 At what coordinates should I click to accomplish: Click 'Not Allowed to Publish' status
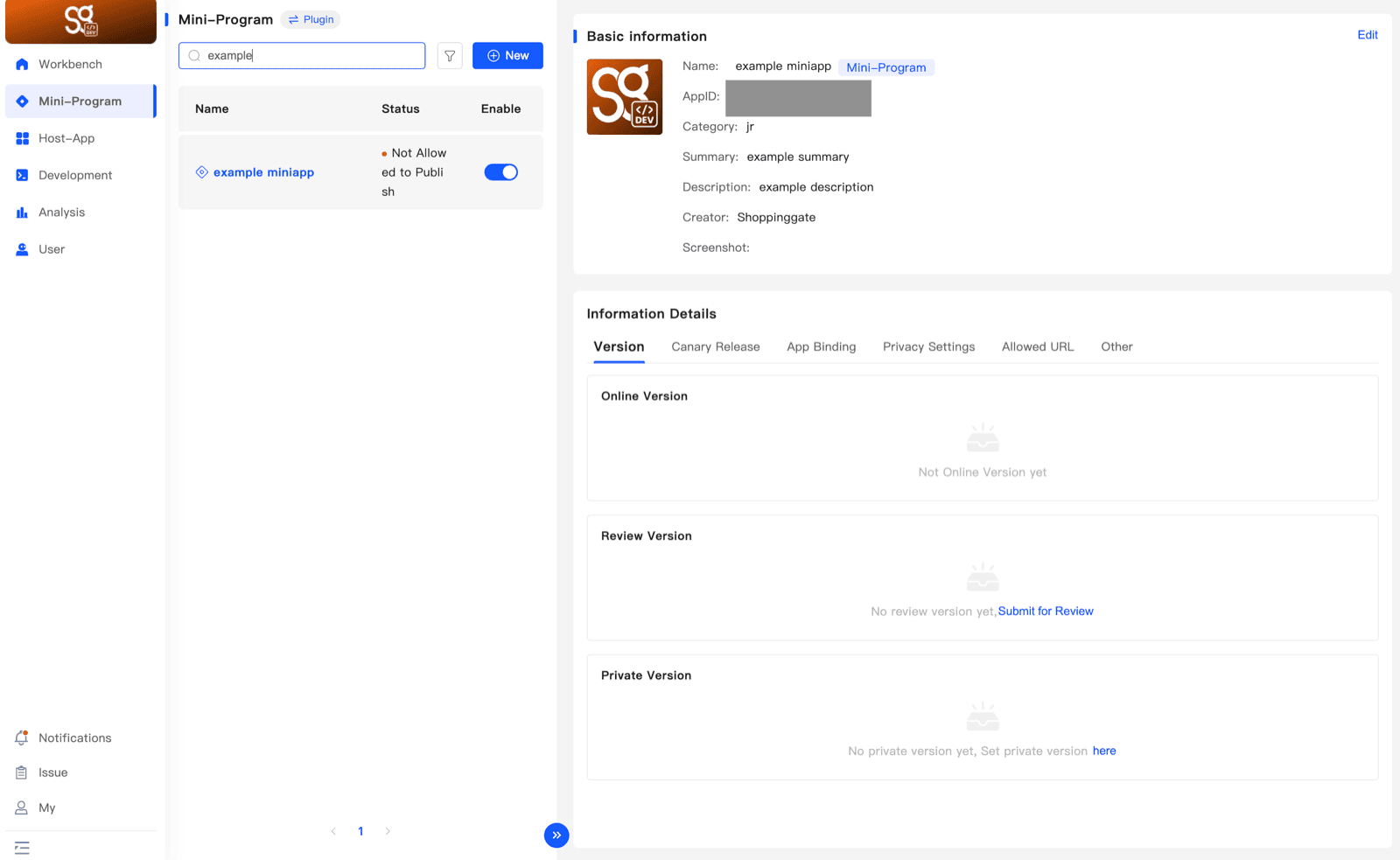click(x=414, y=172)
